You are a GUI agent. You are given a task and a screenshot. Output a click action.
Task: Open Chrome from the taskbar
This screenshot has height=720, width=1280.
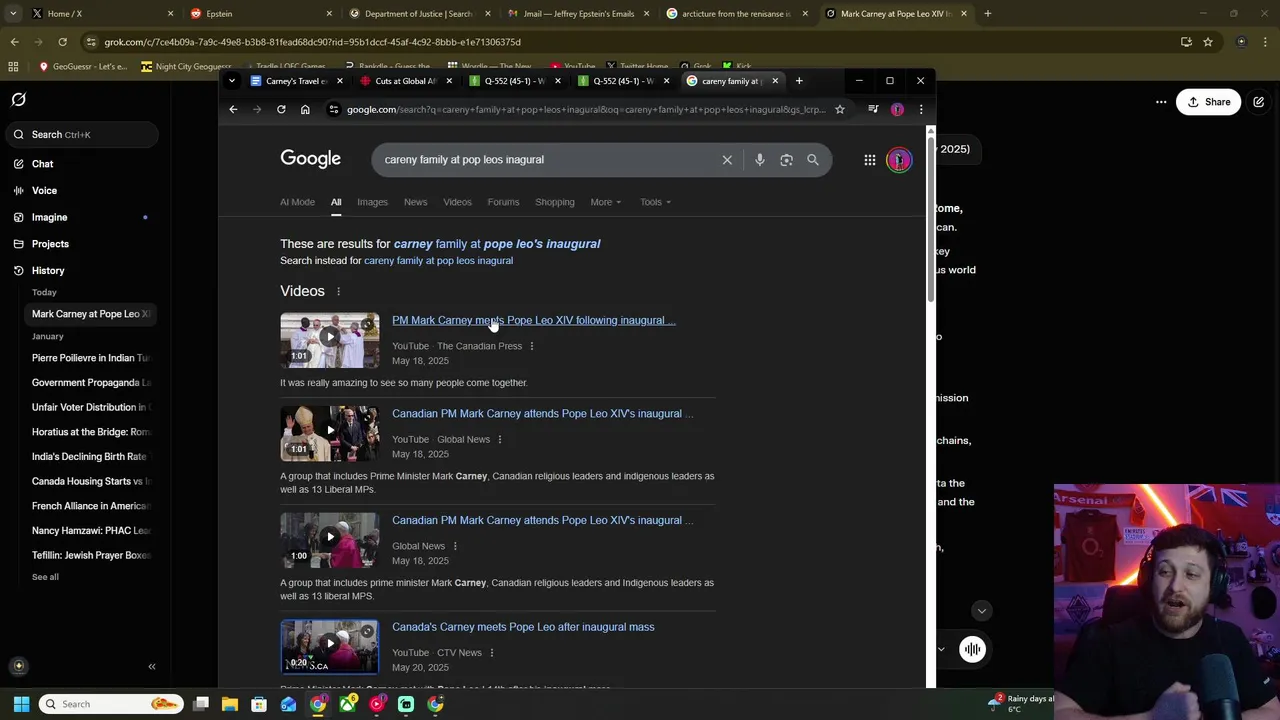tap(318, 704)
